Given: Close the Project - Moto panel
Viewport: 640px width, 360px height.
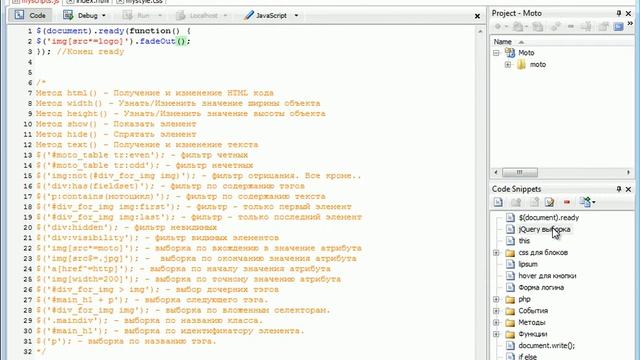Looking at the screenshot, I should [x=629, y=13].
